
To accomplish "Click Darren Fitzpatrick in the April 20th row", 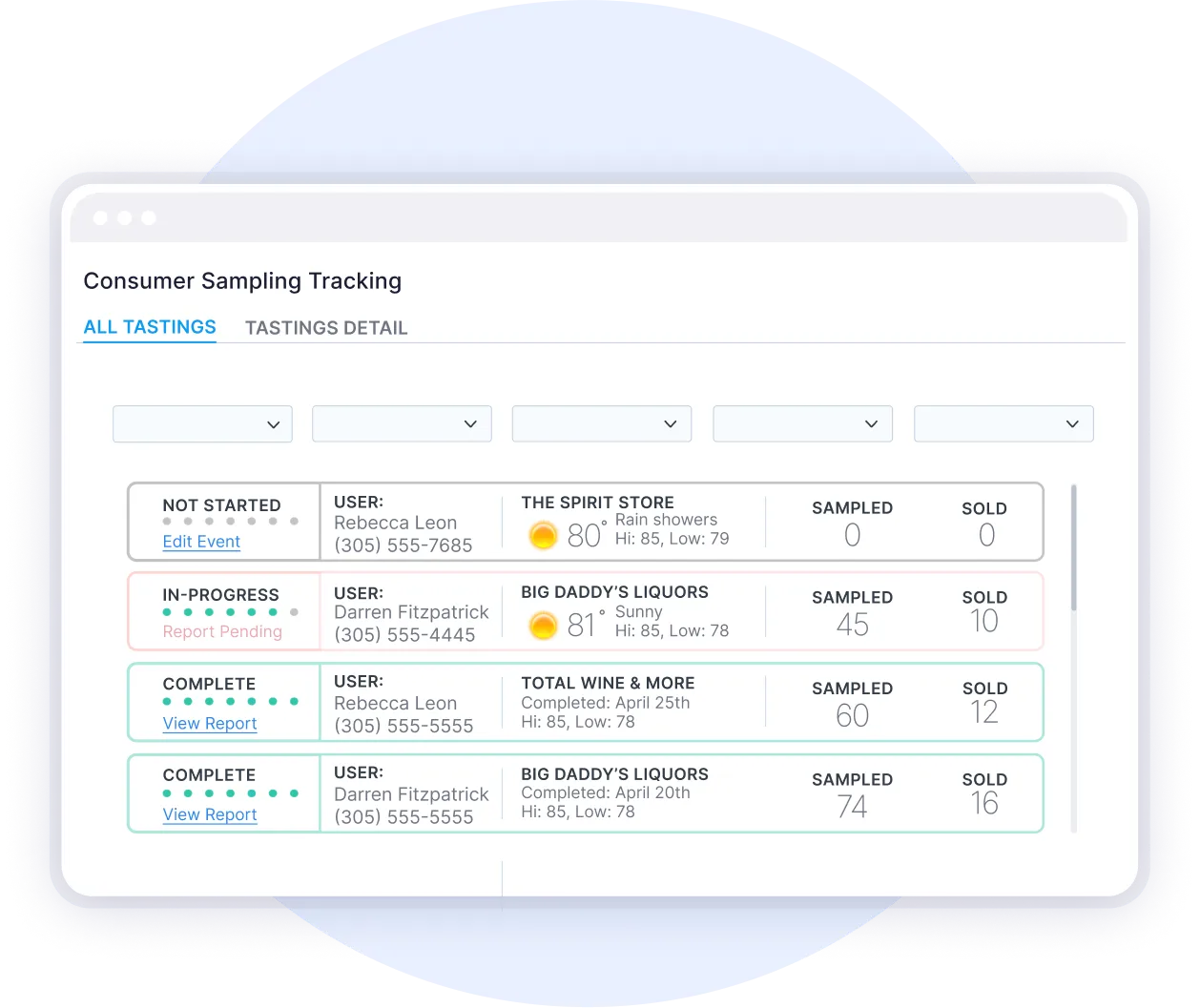I will 411,795.
